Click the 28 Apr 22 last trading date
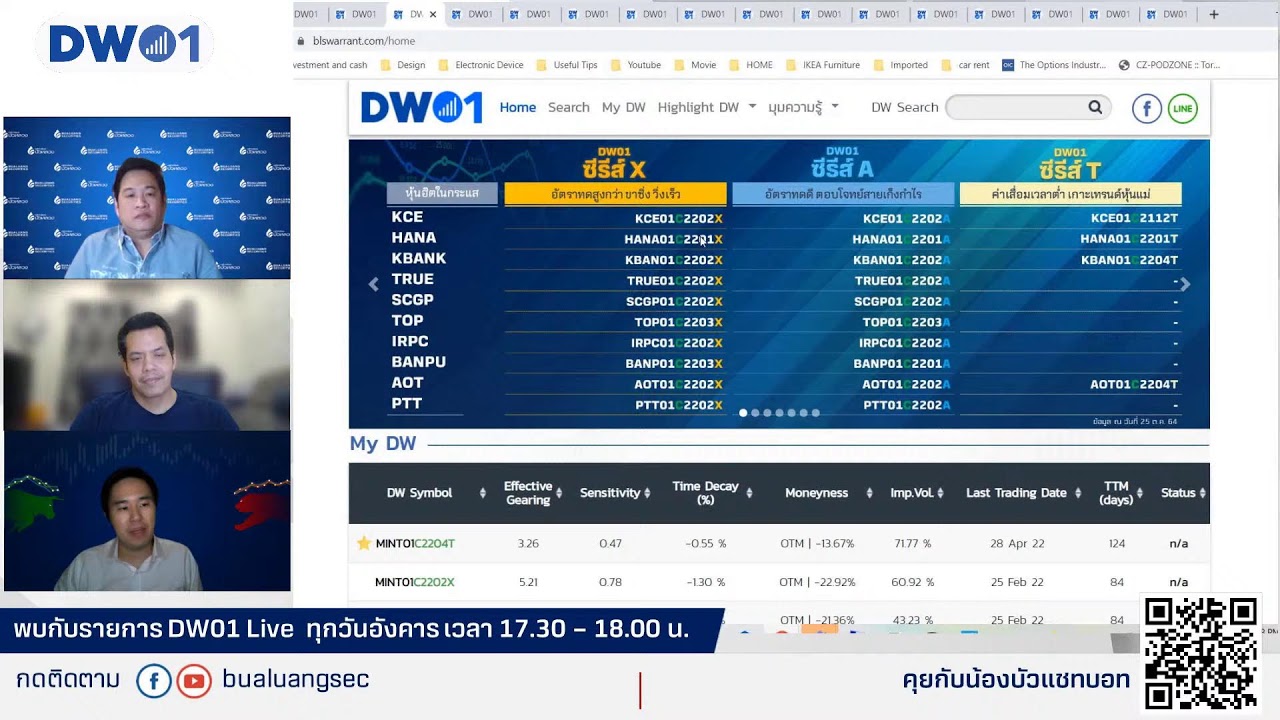Screen dimensions: 1280x720 [1017, 544]
